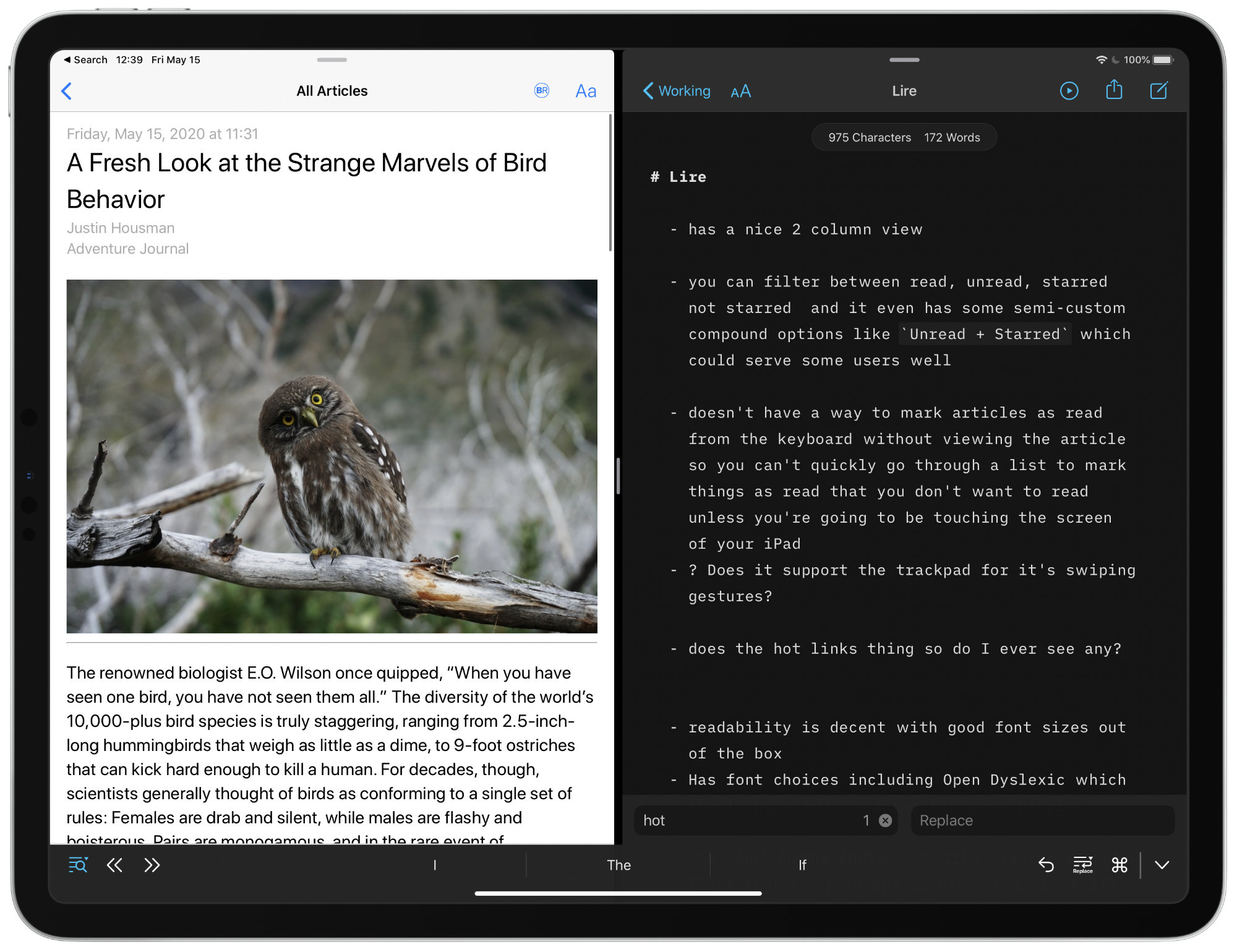The height and width of the screenshot is (952, 1237).
Task: Select the predictive text suggestion 'The'
Action: click(618, 865)
